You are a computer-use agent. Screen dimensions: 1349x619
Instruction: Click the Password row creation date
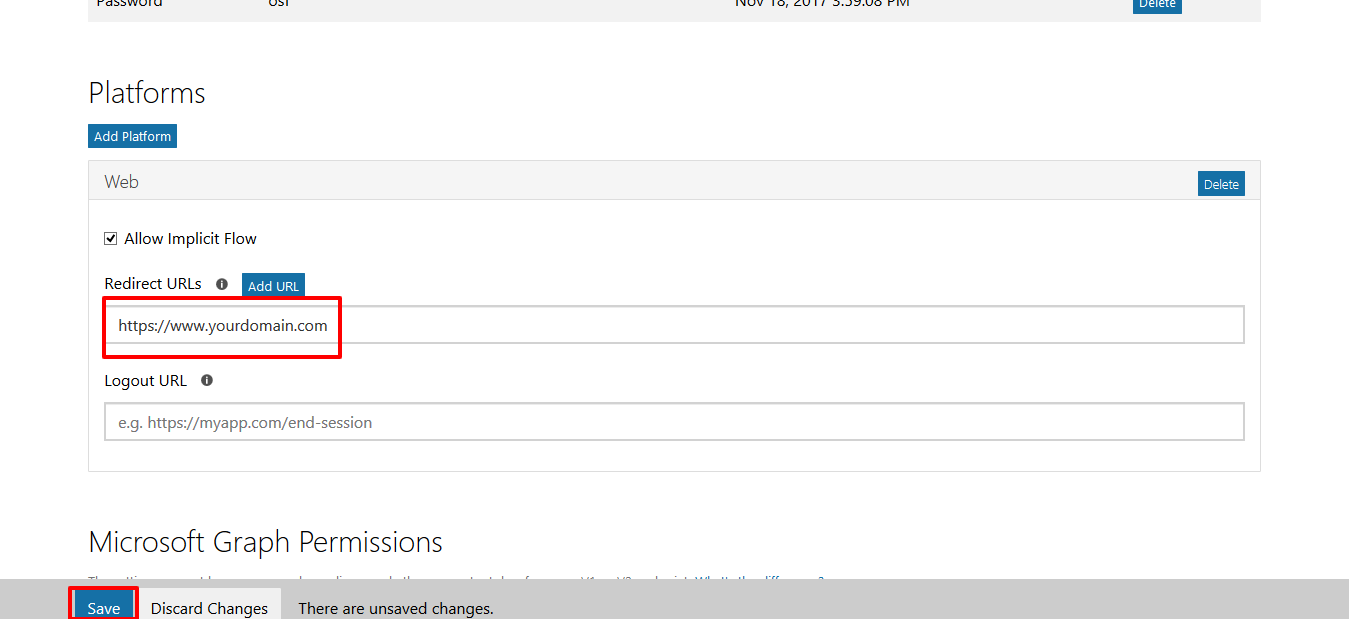tap(821, 4)
